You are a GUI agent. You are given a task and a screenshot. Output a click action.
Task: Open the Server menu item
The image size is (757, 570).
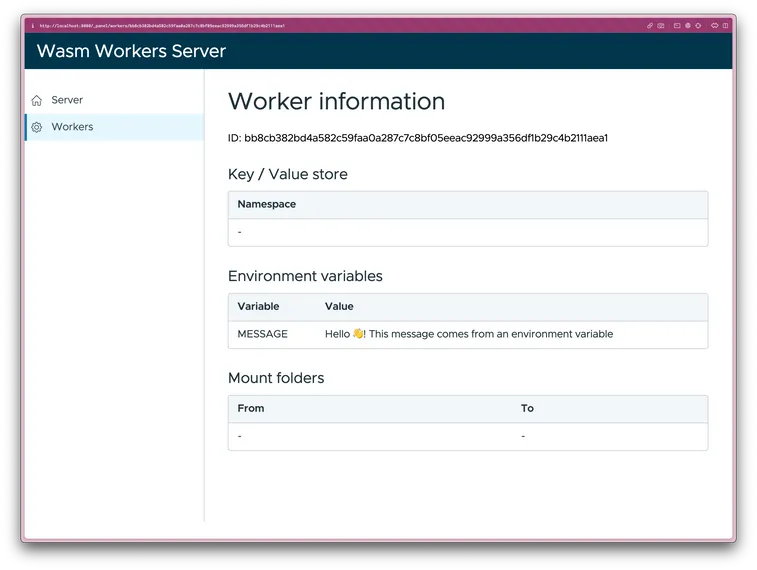67,100
